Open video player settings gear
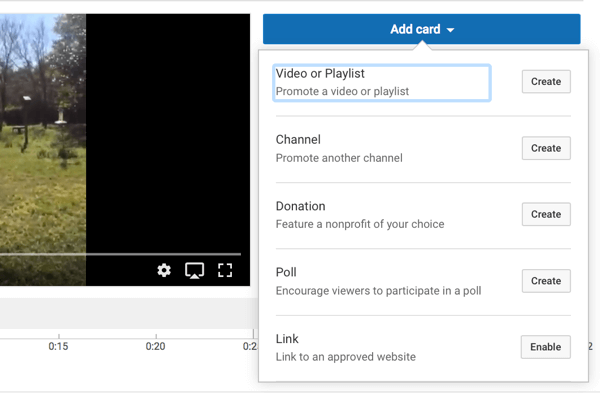This screenshot has height=393, width=600. [x=164, y=270]
